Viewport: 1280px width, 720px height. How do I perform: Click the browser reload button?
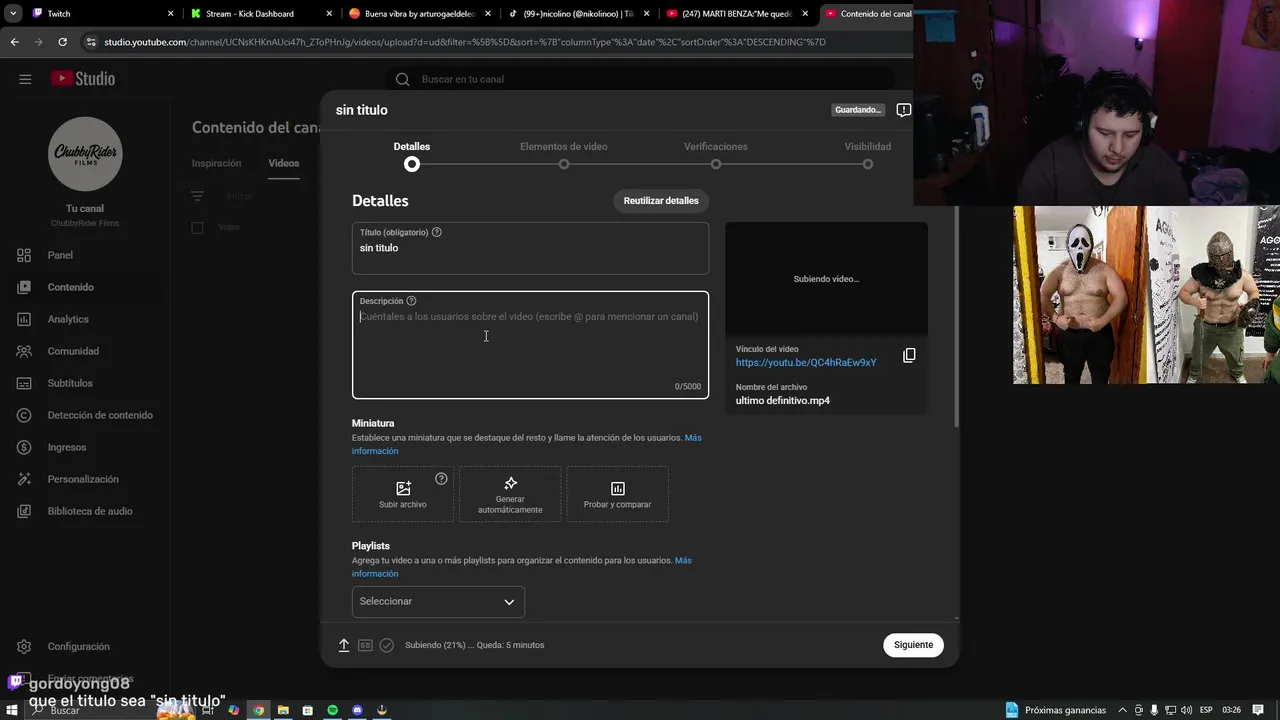[x=62, y=42]
